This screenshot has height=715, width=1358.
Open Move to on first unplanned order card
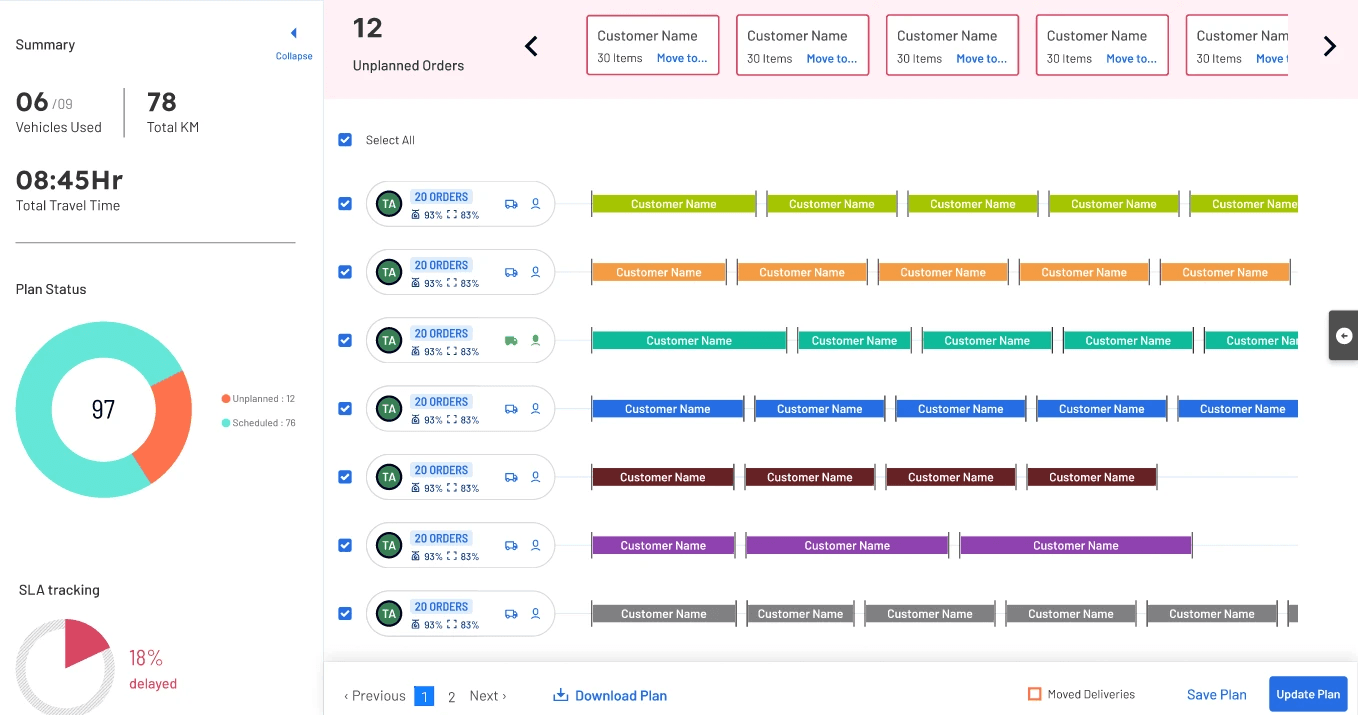tap(682, 58)
